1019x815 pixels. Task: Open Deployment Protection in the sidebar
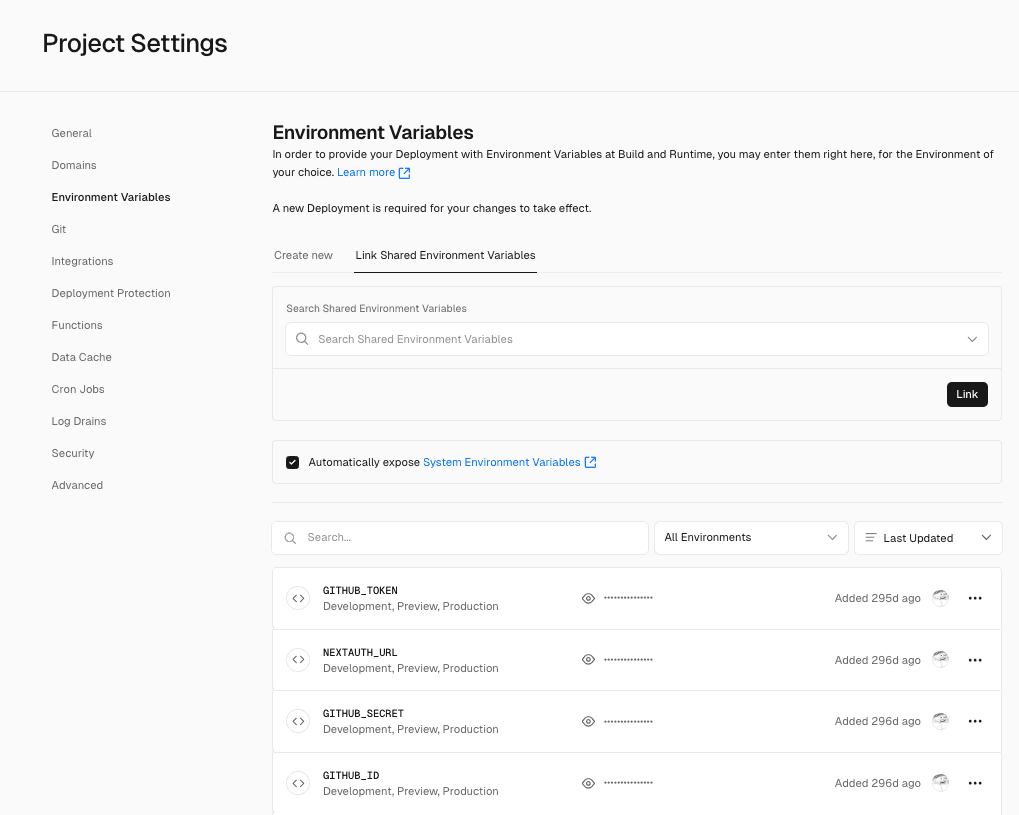pos(111,293)
